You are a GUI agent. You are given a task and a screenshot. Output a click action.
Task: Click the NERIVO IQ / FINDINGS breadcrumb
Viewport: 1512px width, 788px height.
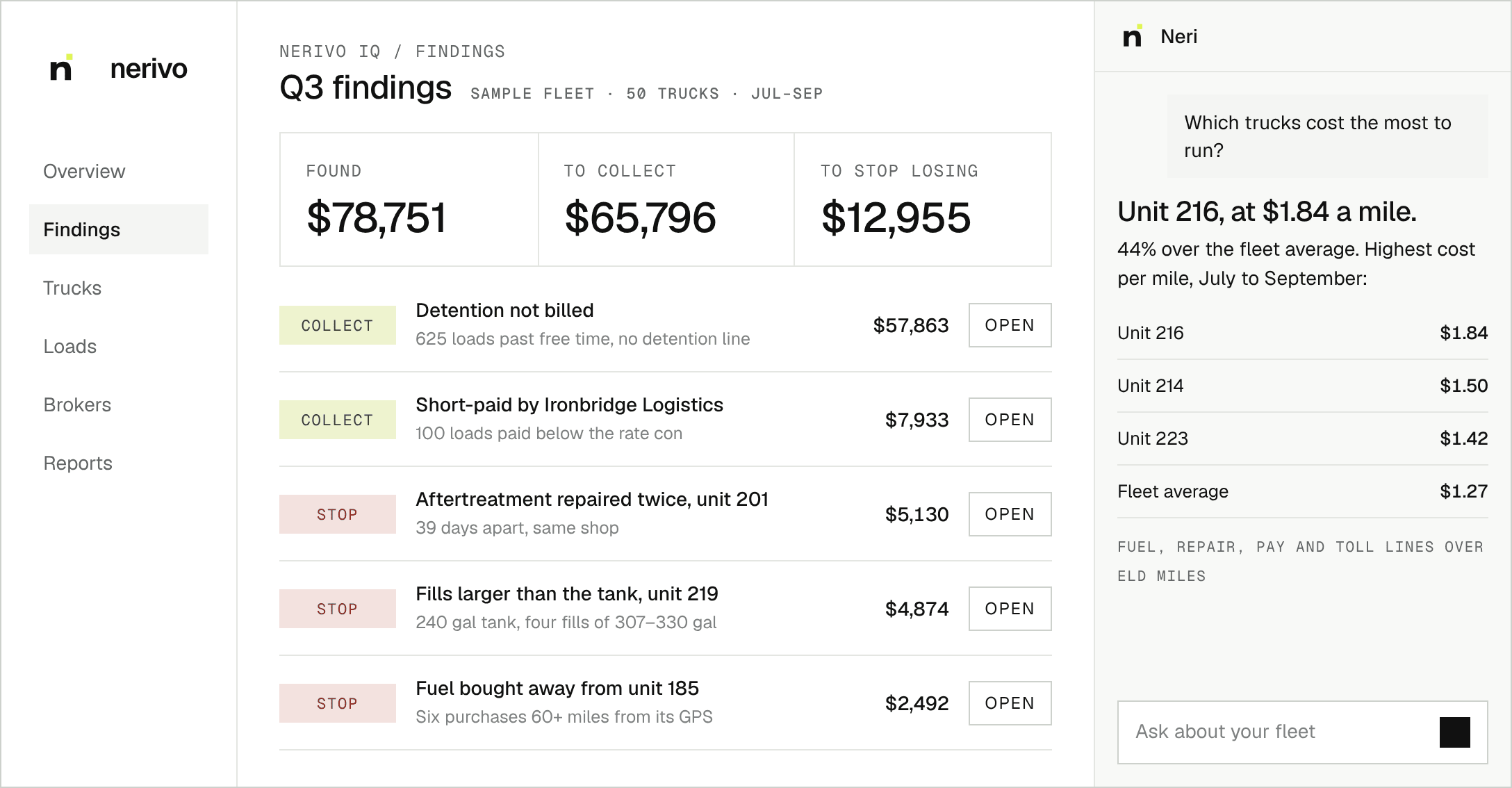tap(392, 51)
